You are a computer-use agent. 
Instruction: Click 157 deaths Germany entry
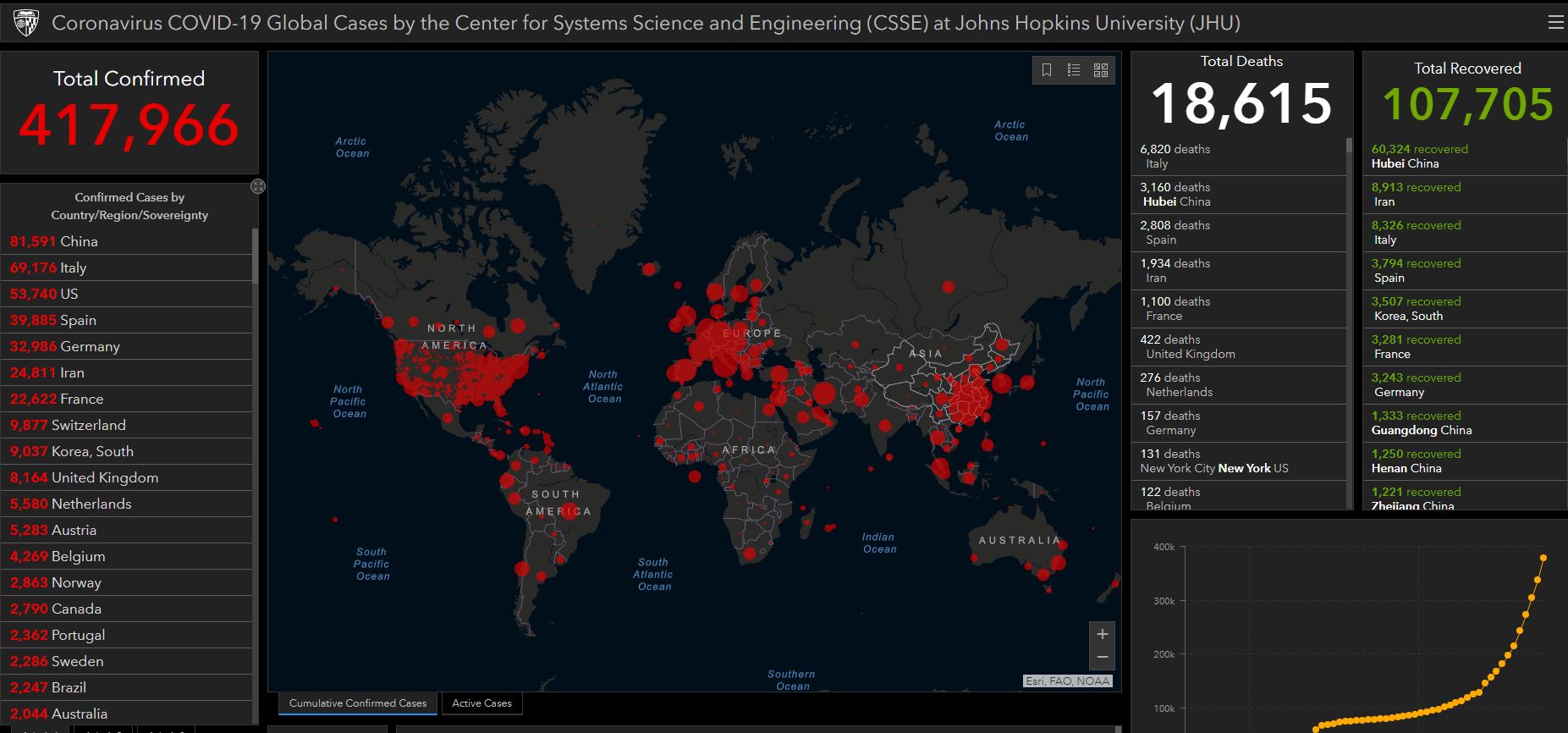pyautogui.click(x=1238, y=423)
